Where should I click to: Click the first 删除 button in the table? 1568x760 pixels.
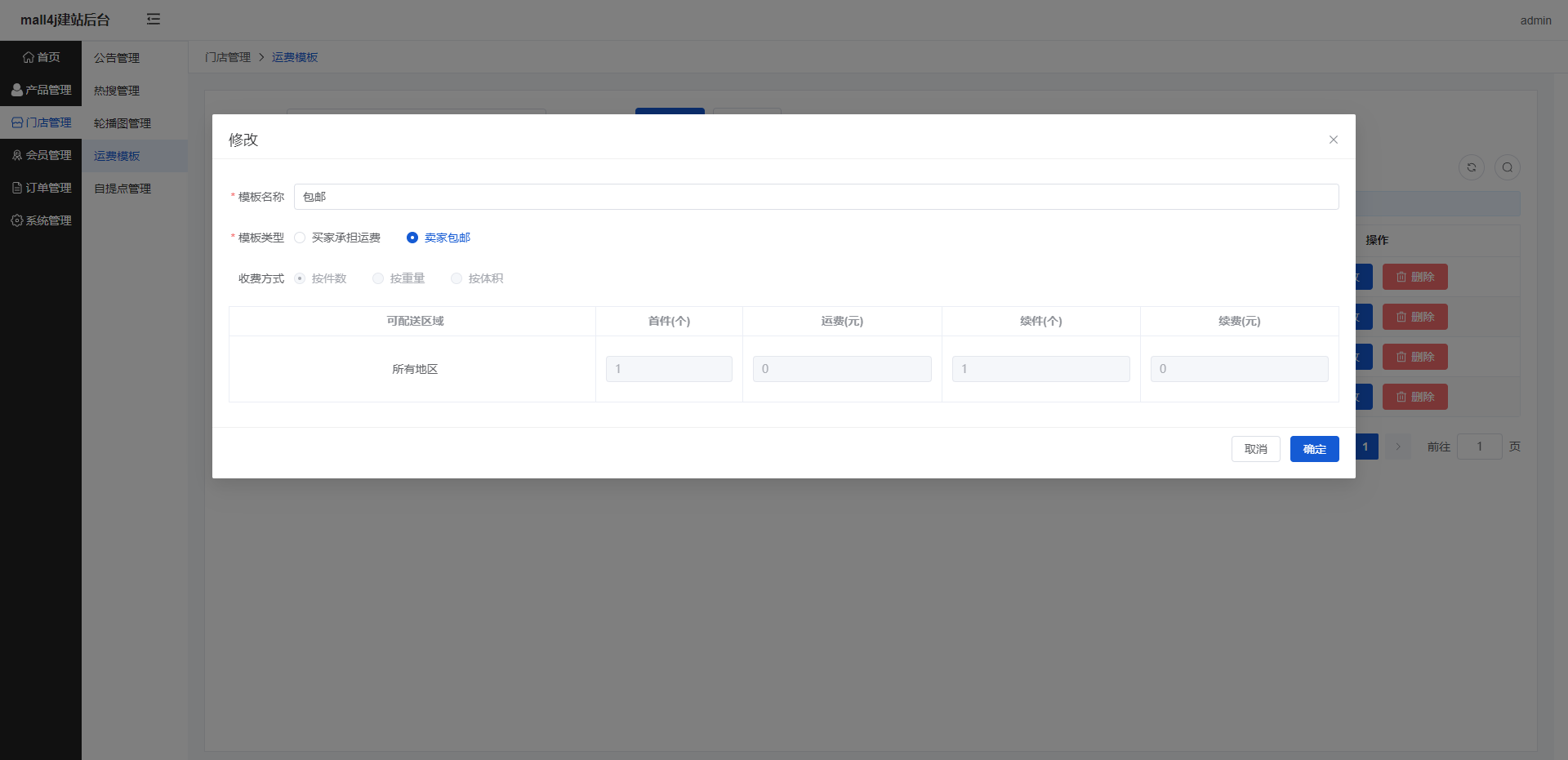(1414, 277)
